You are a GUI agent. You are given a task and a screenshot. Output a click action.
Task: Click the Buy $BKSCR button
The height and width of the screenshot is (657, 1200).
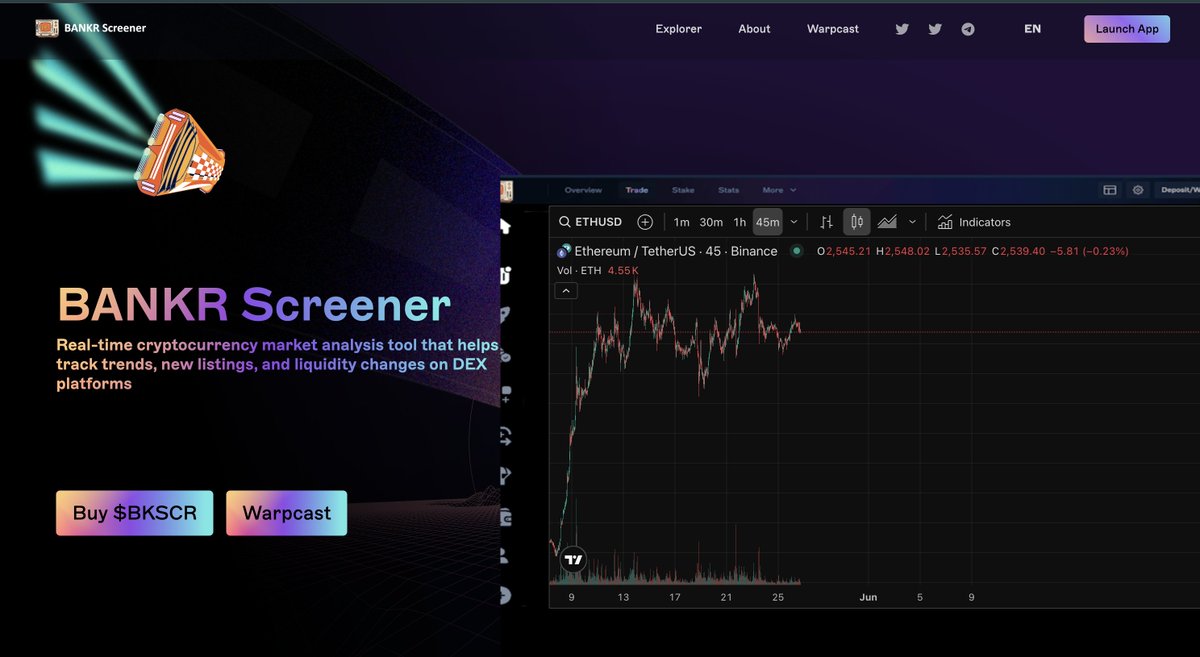click(134, 513)
